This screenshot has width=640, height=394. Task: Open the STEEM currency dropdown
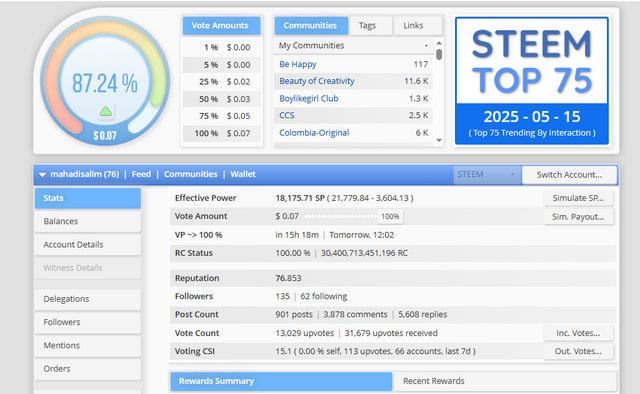tap(487, 175)
